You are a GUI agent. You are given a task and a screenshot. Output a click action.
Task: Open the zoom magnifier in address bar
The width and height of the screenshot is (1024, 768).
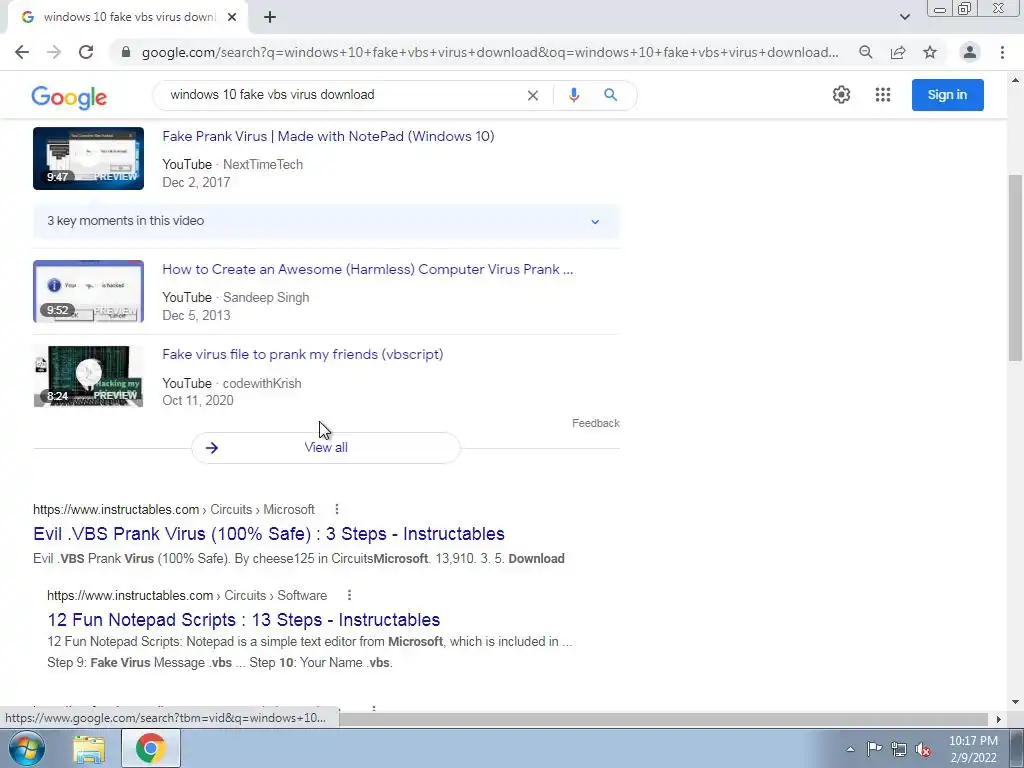(865, 52)
